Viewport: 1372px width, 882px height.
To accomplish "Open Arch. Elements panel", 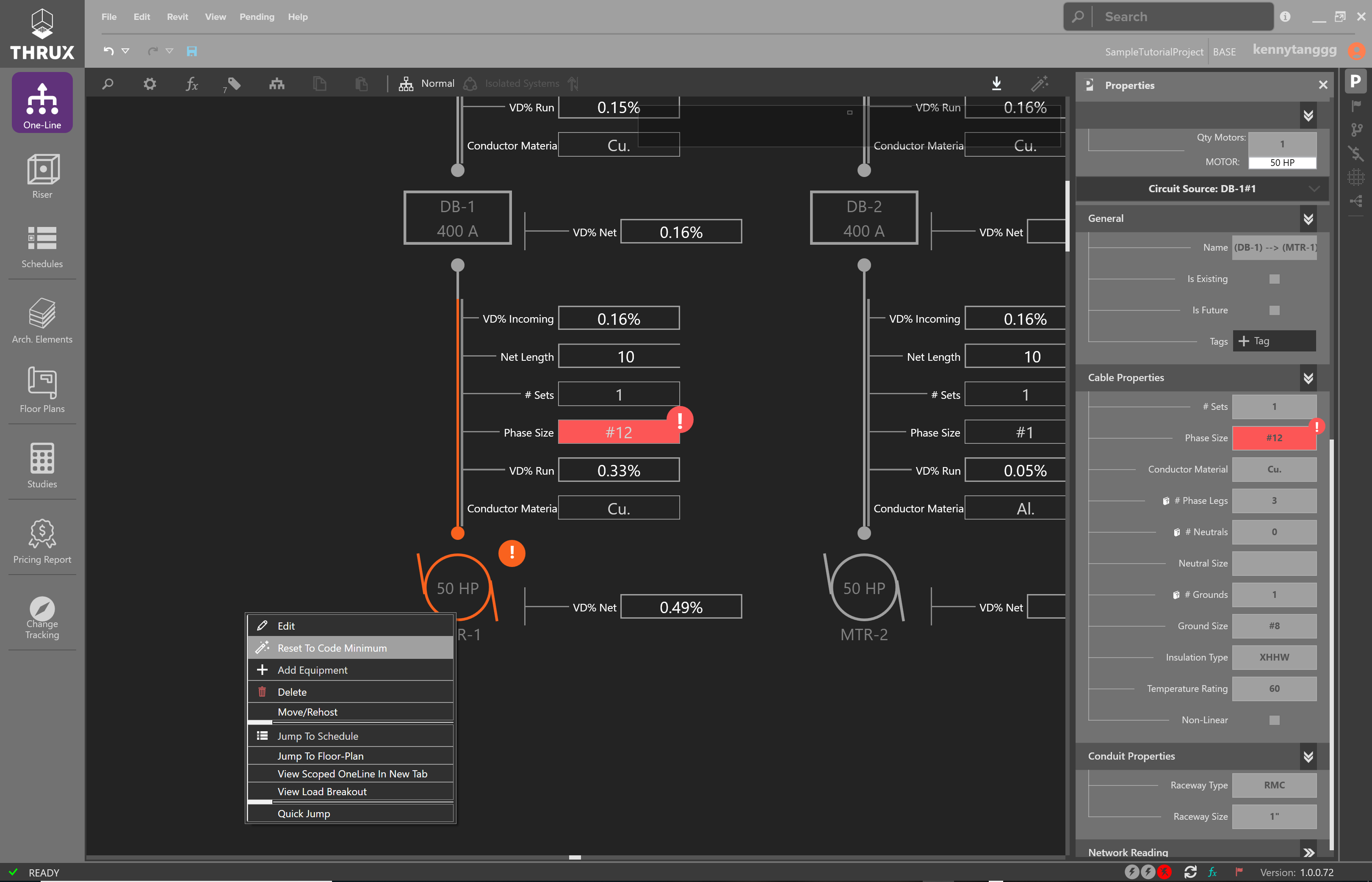I will (x=42, y=321).
